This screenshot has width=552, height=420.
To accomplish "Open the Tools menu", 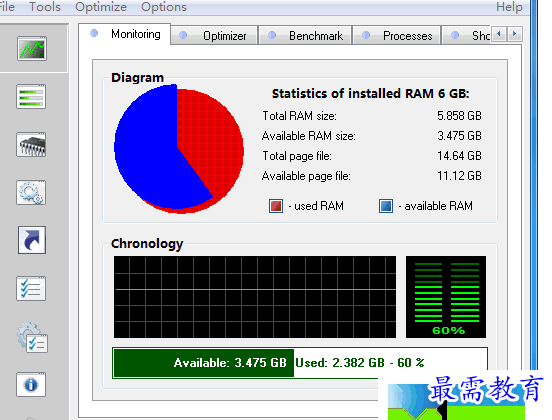I will 45,7.
